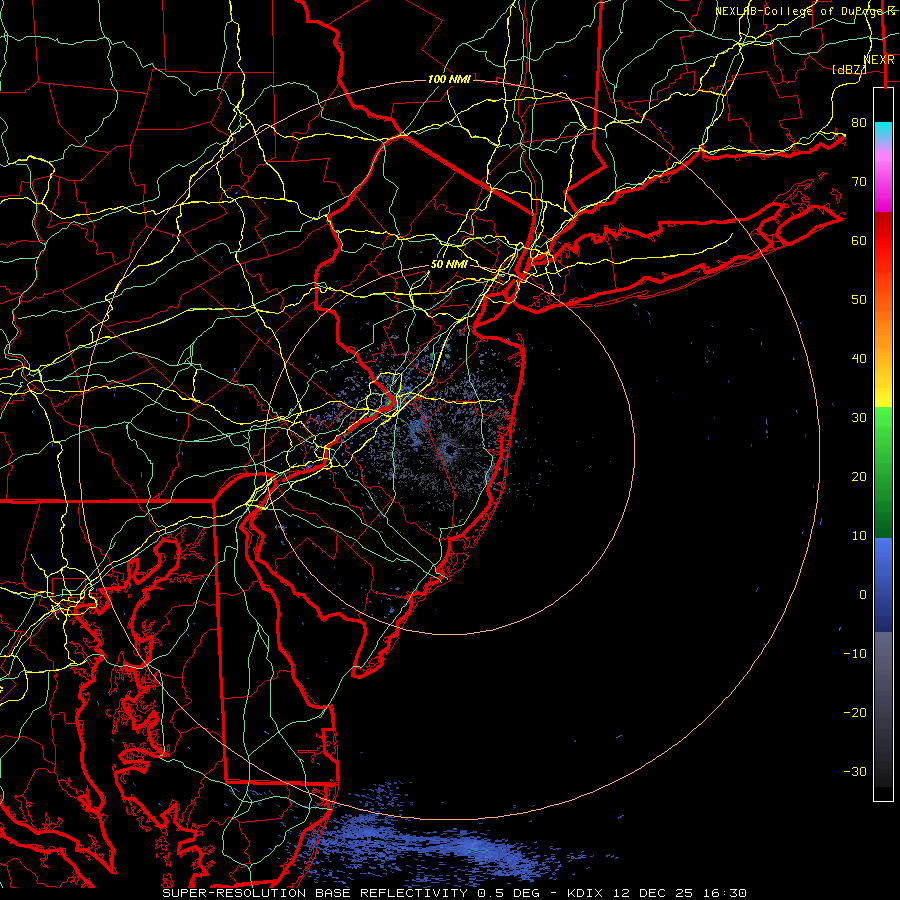Click the "SUPER-RESOLUTION BASE REFLECTIVITY" caption
The height and width of the screenshot is (900, 900).
point(315,893)
